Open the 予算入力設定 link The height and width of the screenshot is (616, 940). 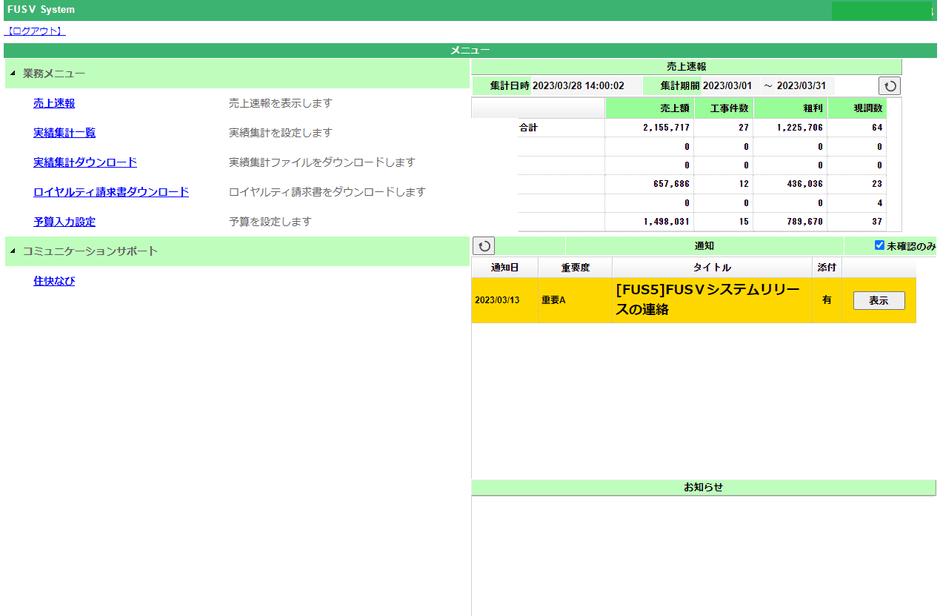64,222
